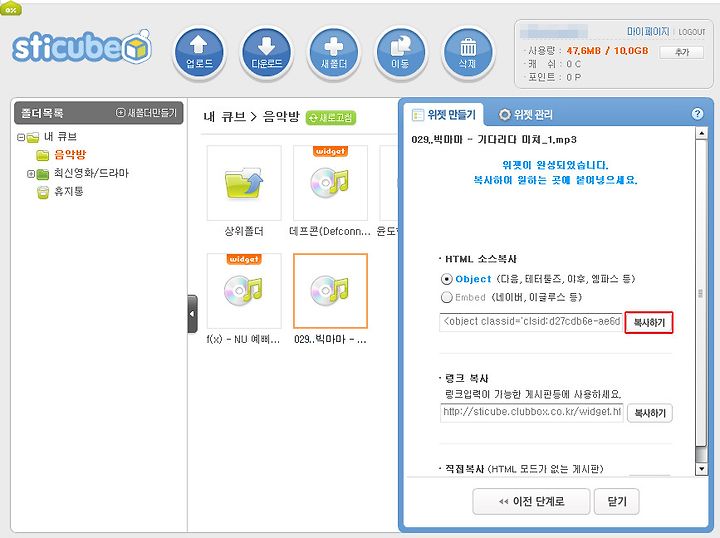720x538 pixels.
Task: Collapse the side panel with arrow handle
Action: (x=192, y=314)
